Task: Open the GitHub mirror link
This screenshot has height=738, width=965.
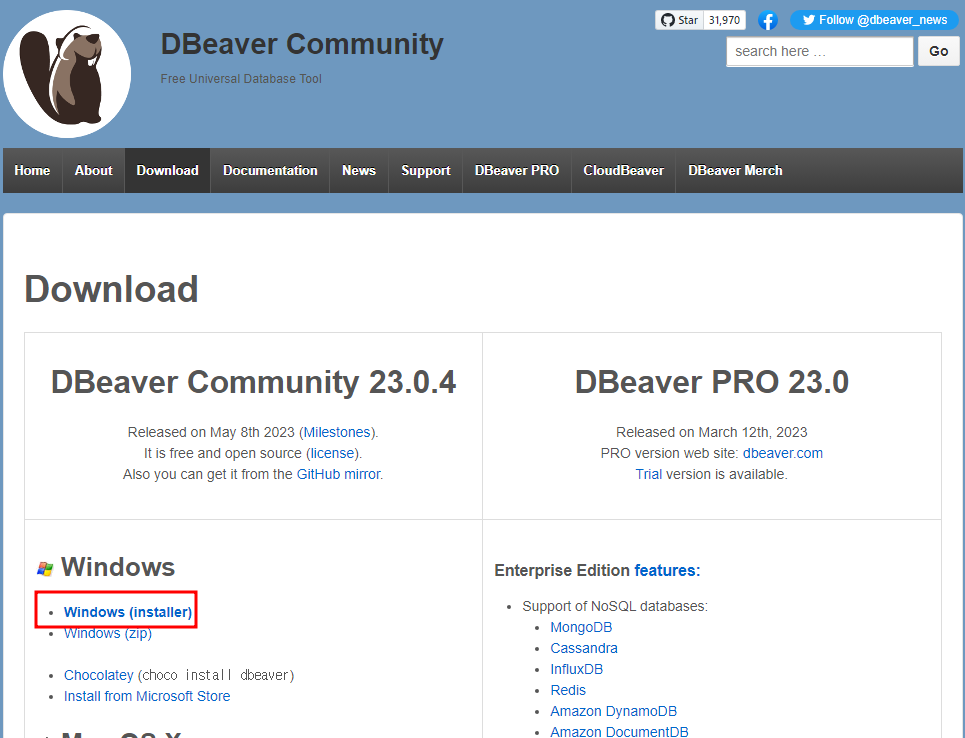Action: pos(338,474)
